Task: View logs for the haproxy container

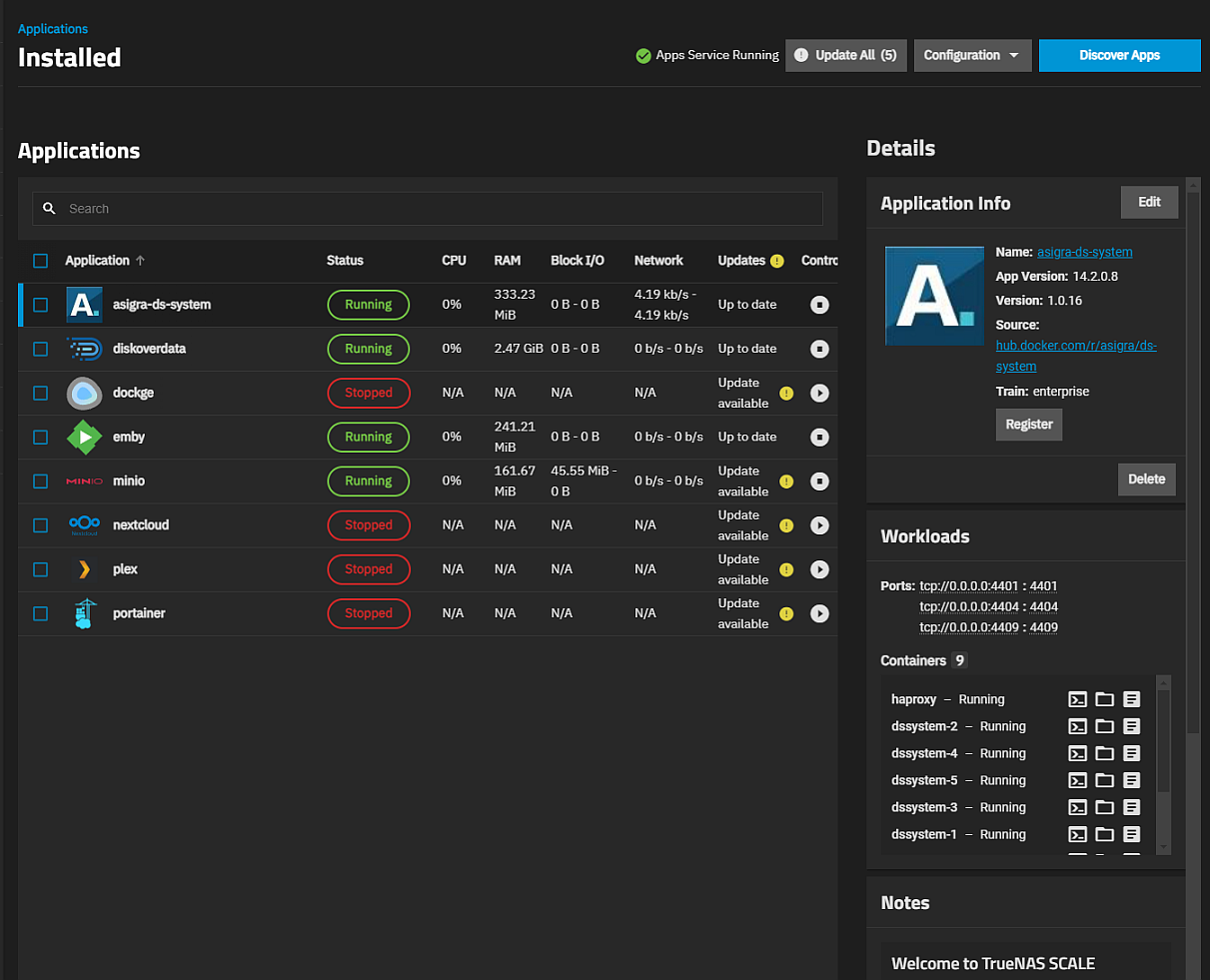Action: point(1131,699)
